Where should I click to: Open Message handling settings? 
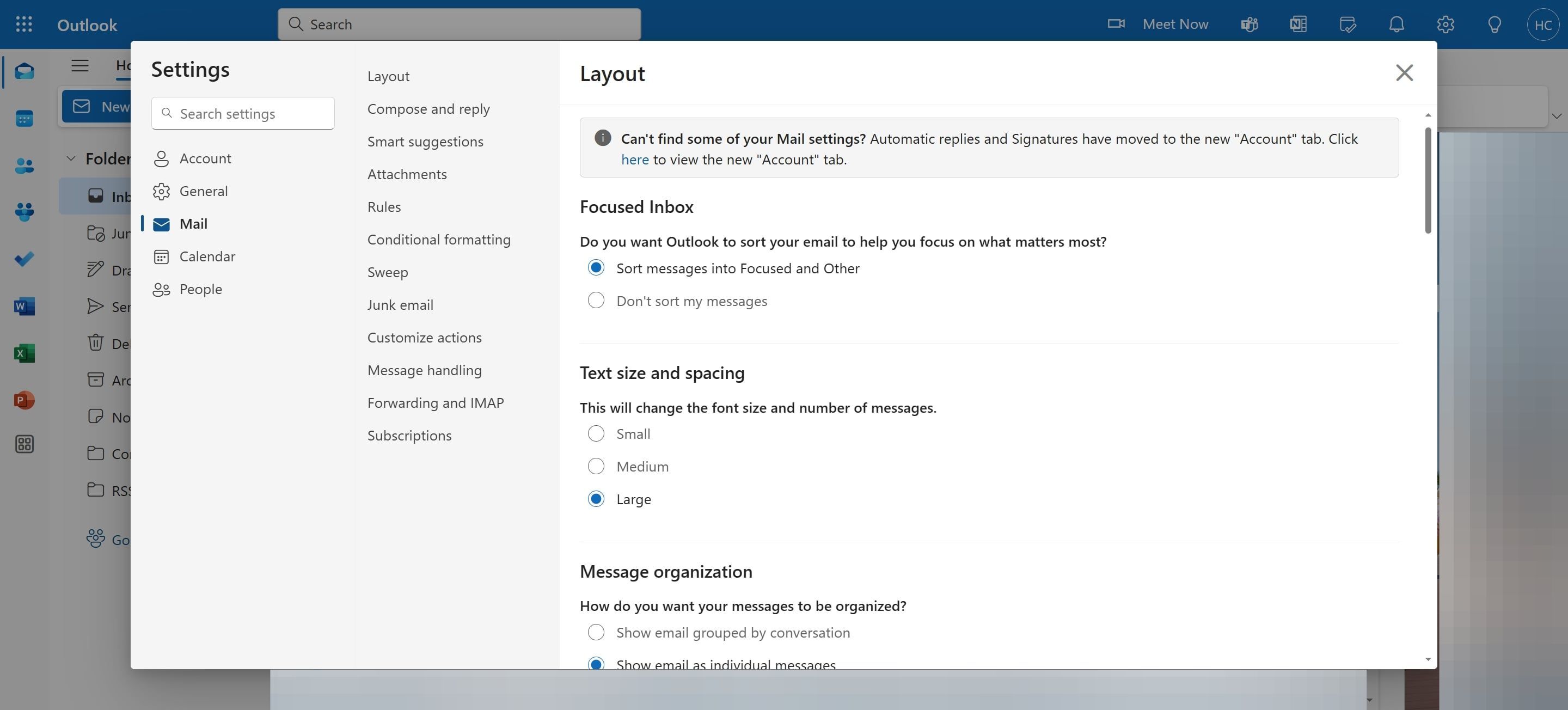pyautogui.click(x=424, y=370)
